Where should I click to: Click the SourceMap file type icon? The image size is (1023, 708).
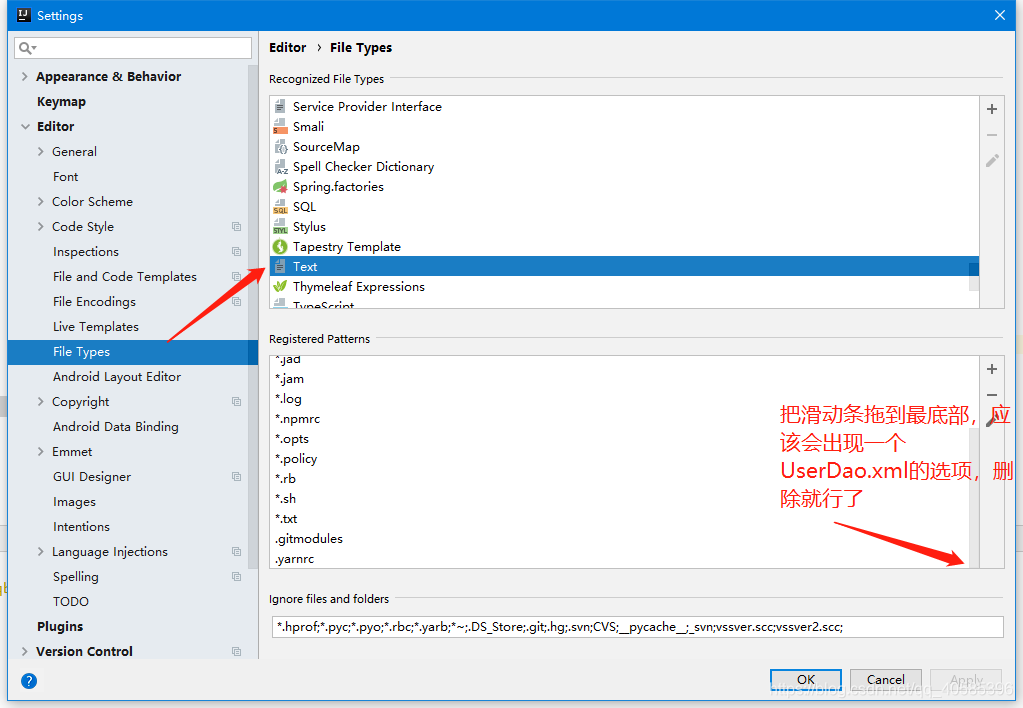[x=280, y=147]
